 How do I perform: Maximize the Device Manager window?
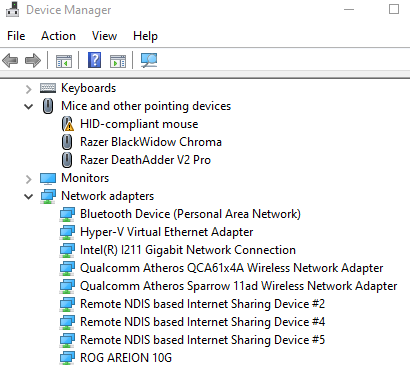tap(394, 9)
